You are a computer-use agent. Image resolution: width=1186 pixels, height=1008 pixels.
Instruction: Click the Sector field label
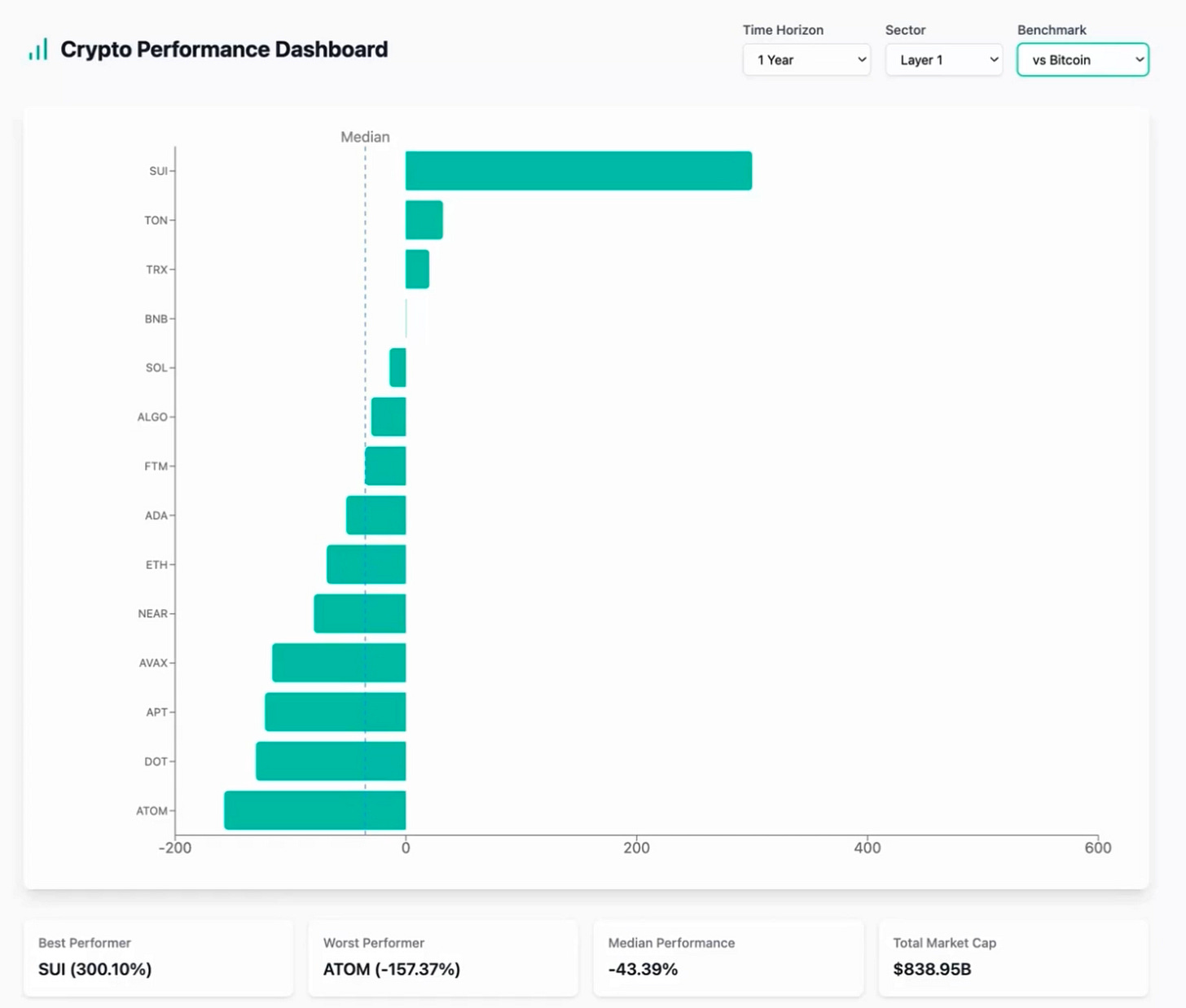pyautogui.click(x=905, y=30)
